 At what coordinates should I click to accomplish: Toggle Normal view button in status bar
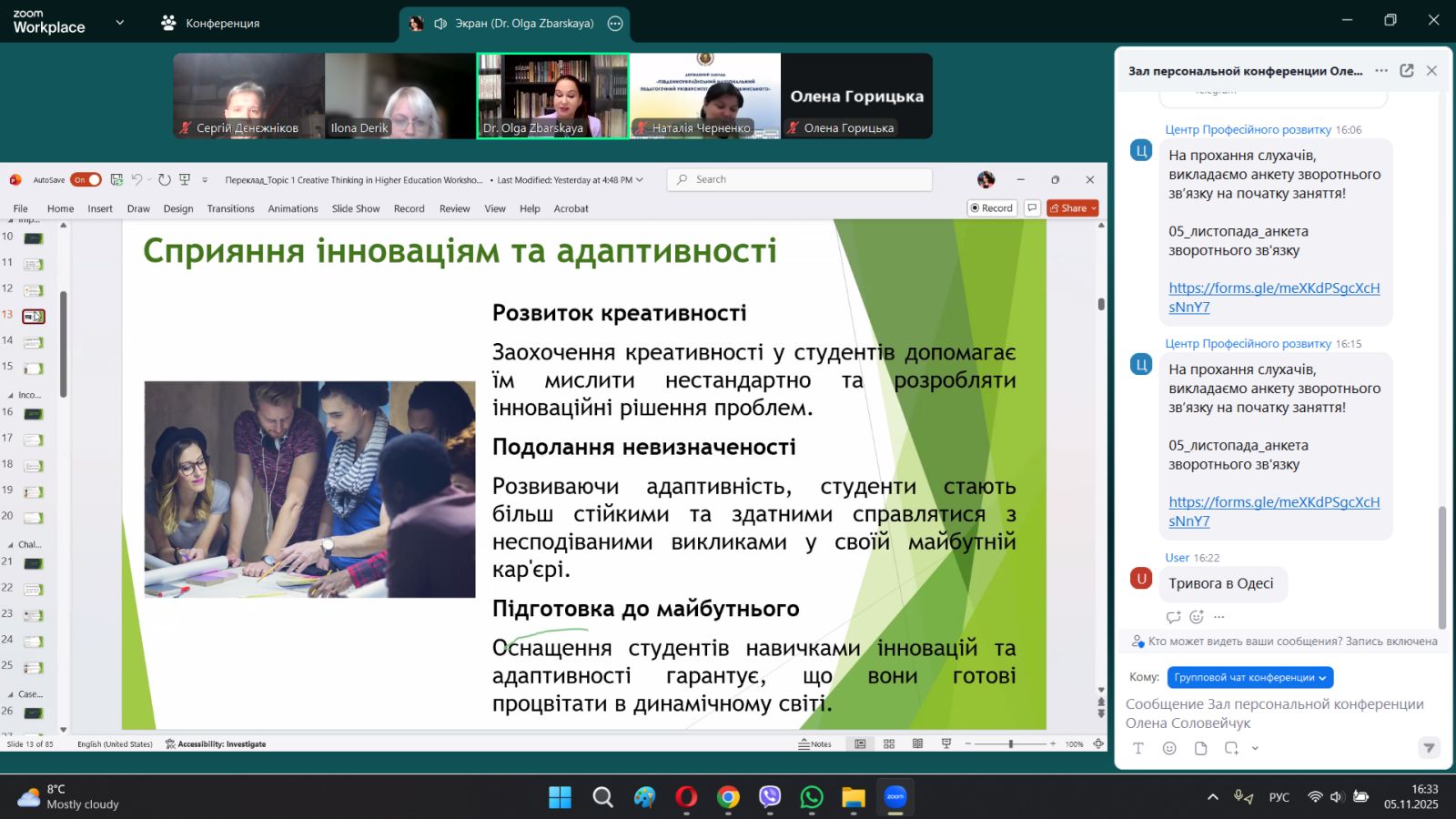pyautogui.click(x=860, y=743)
